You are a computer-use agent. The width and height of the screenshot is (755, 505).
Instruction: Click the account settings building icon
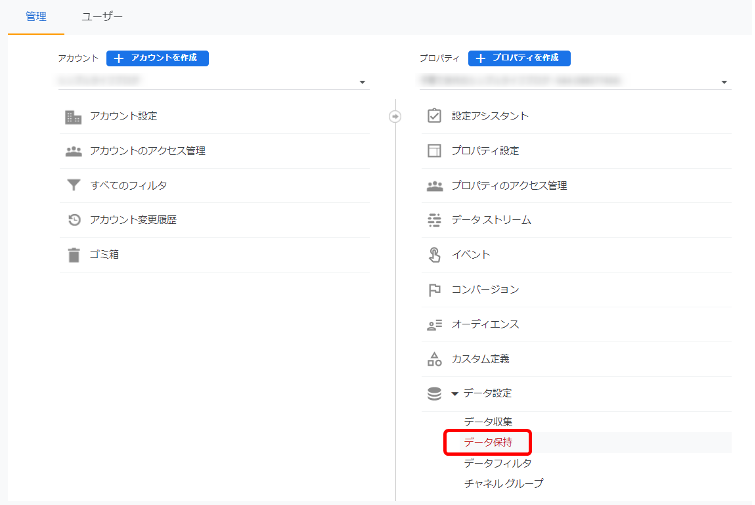pyautogui.click(x=73, y=117)
